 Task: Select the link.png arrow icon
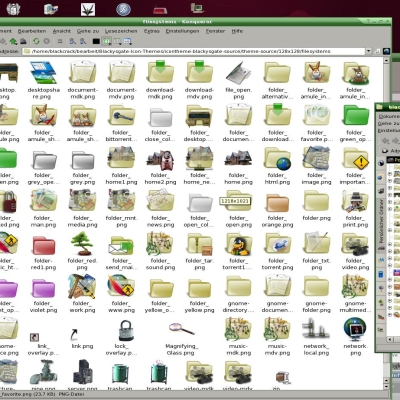[74, 334]
